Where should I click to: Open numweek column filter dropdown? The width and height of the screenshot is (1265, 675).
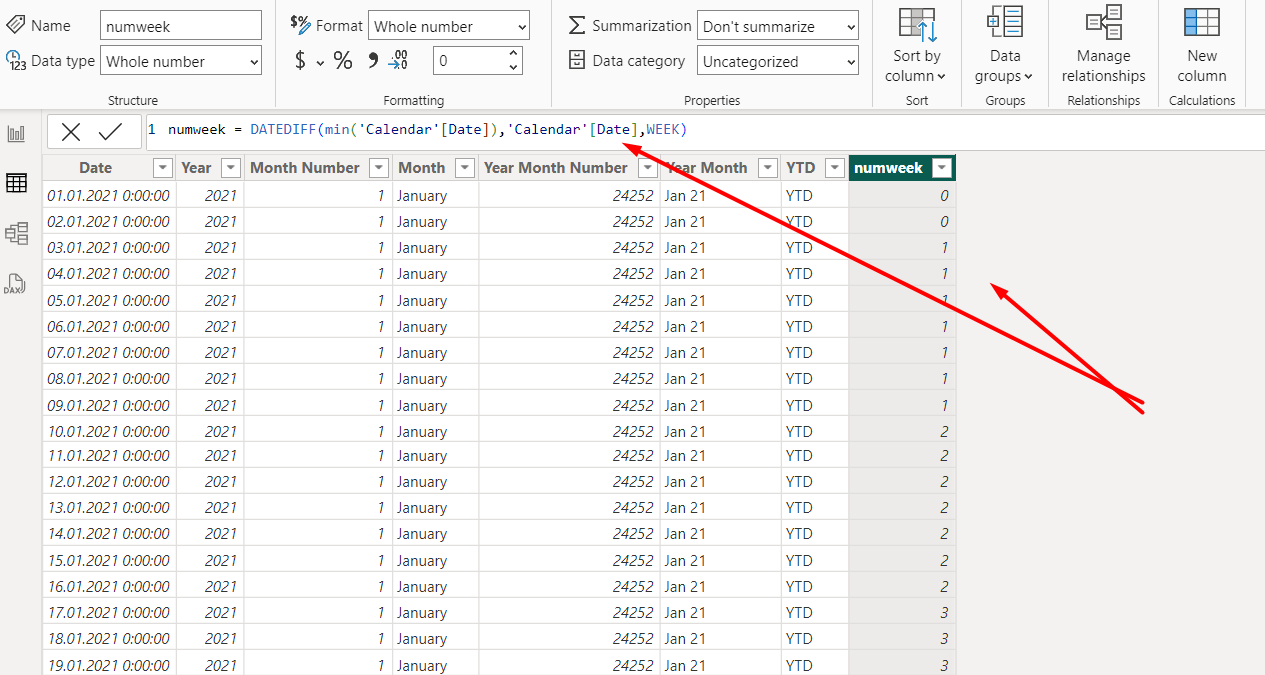pyautogui.click(x=942, y=168)
